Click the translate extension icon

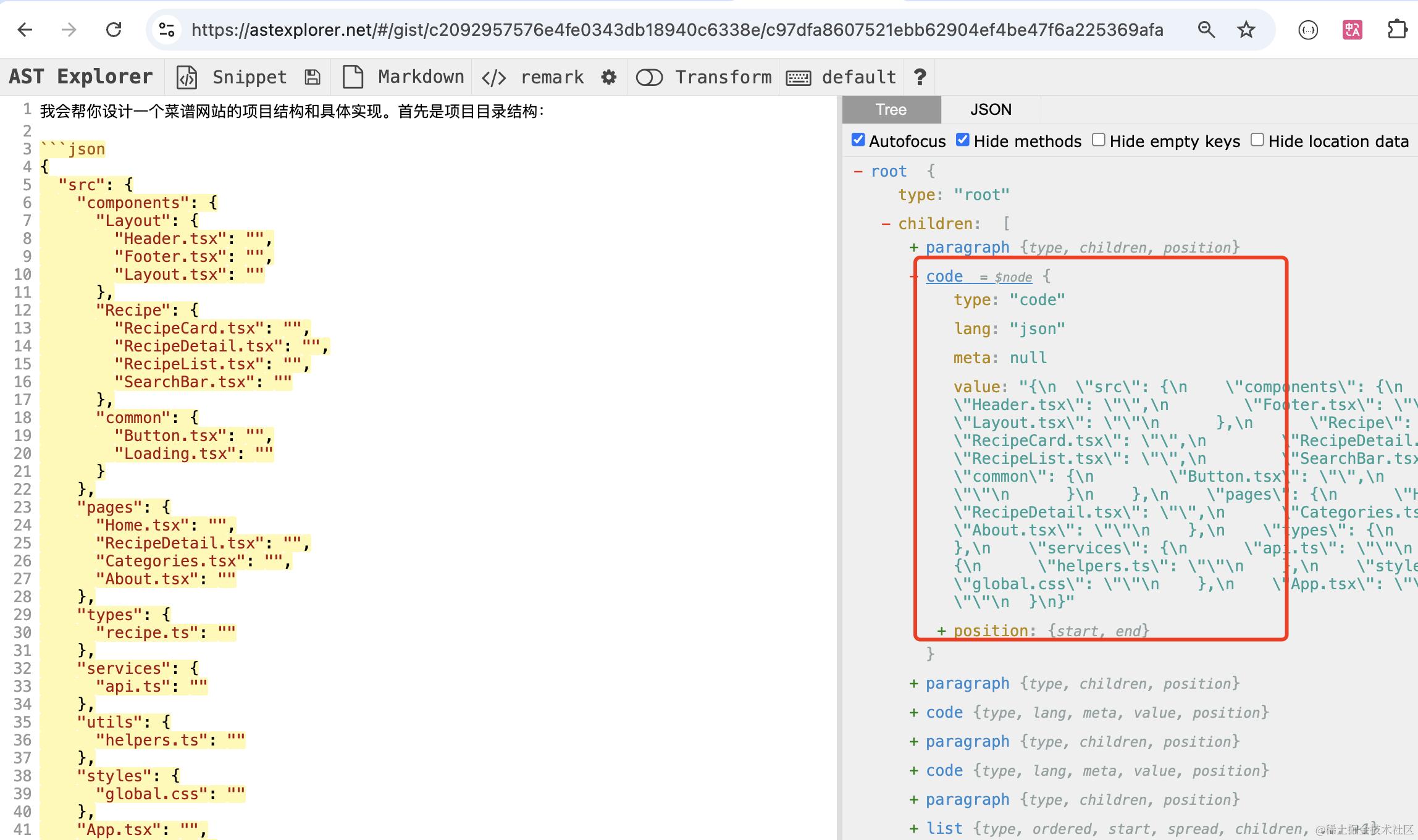1352,29
